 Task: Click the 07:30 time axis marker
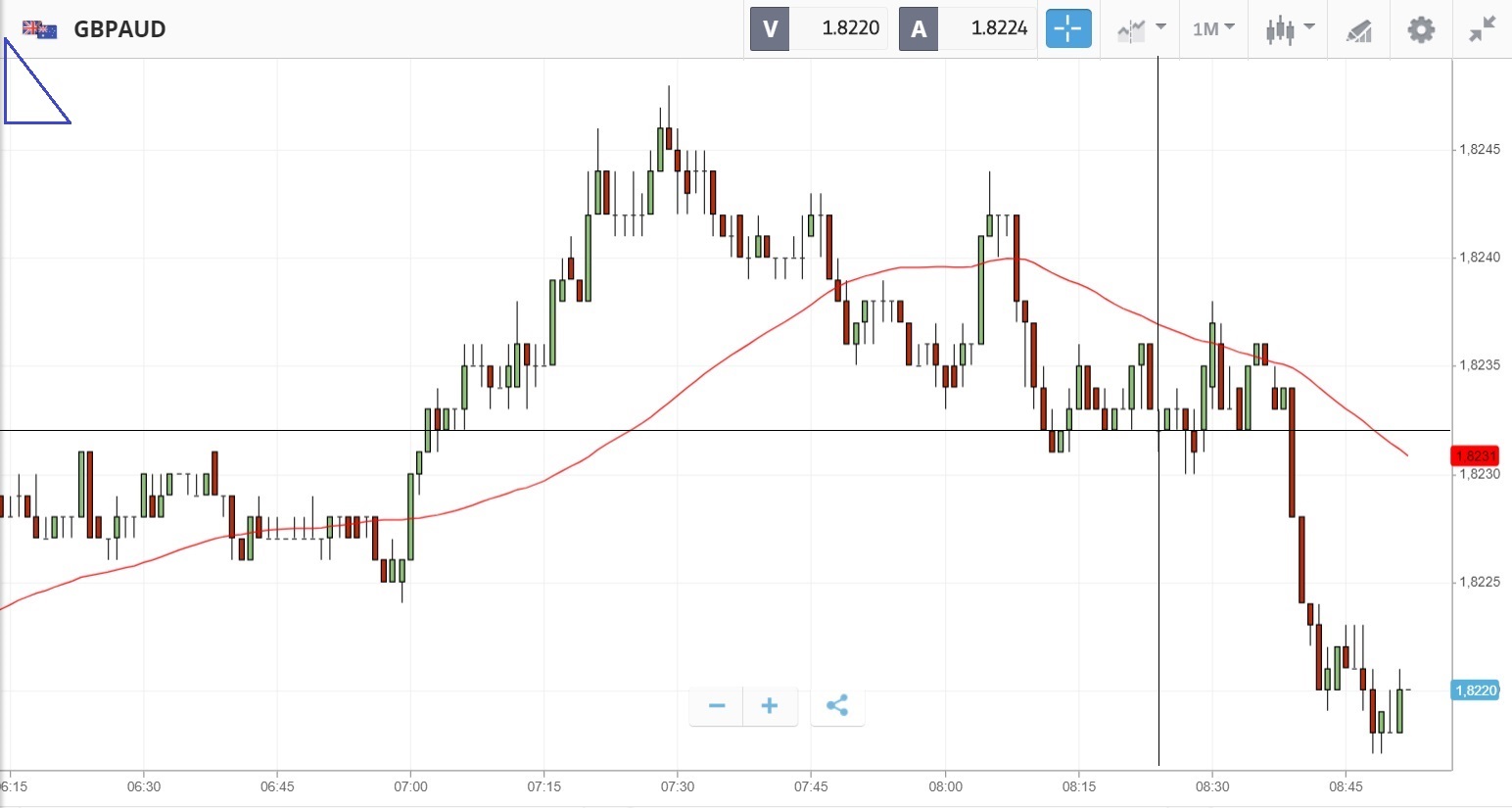point(678,786)
